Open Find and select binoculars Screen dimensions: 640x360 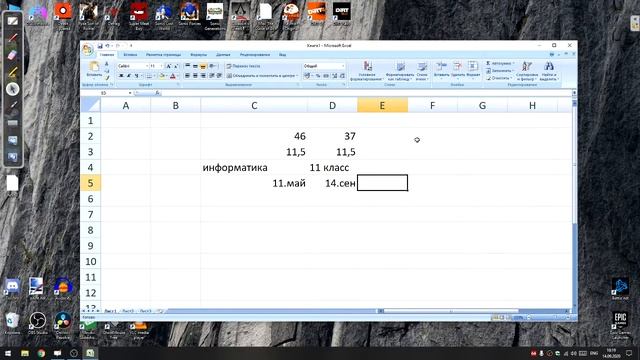[x=549, y=71]
